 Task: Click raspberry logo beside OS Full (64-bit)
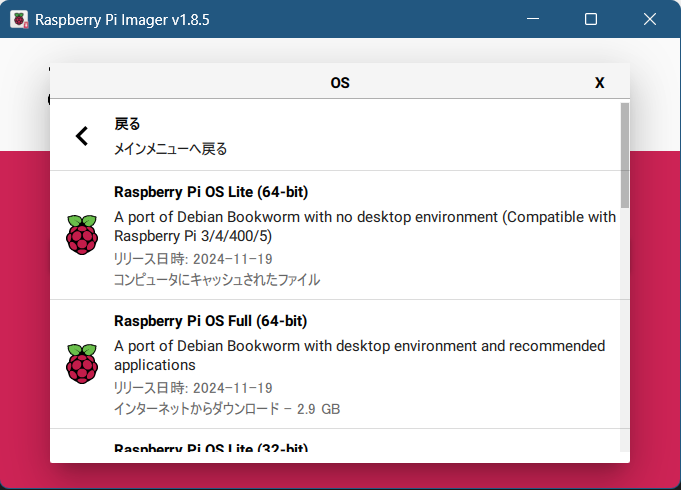(82, 364)
